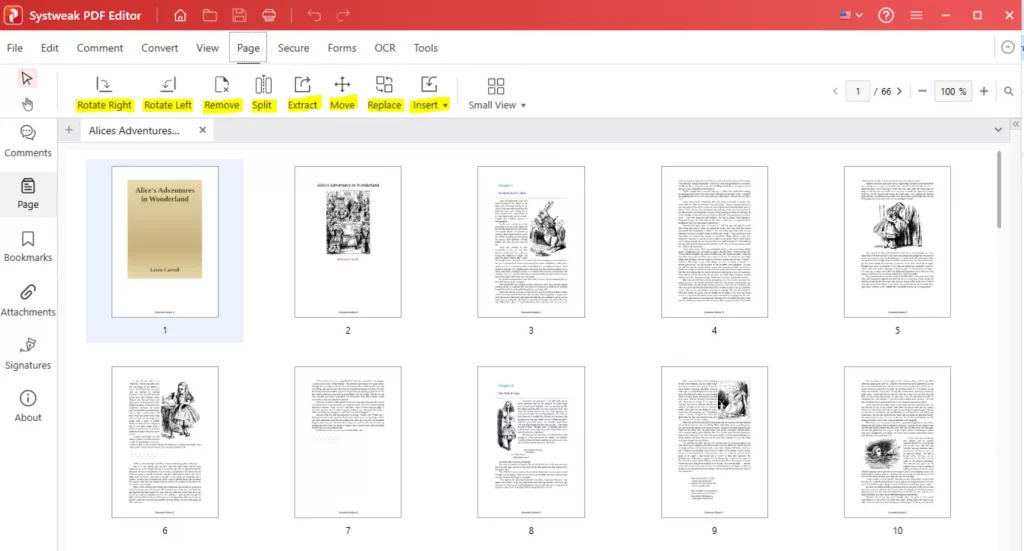Open the OCR menu
1024x551 pixels.
click(x=385, y=48)
